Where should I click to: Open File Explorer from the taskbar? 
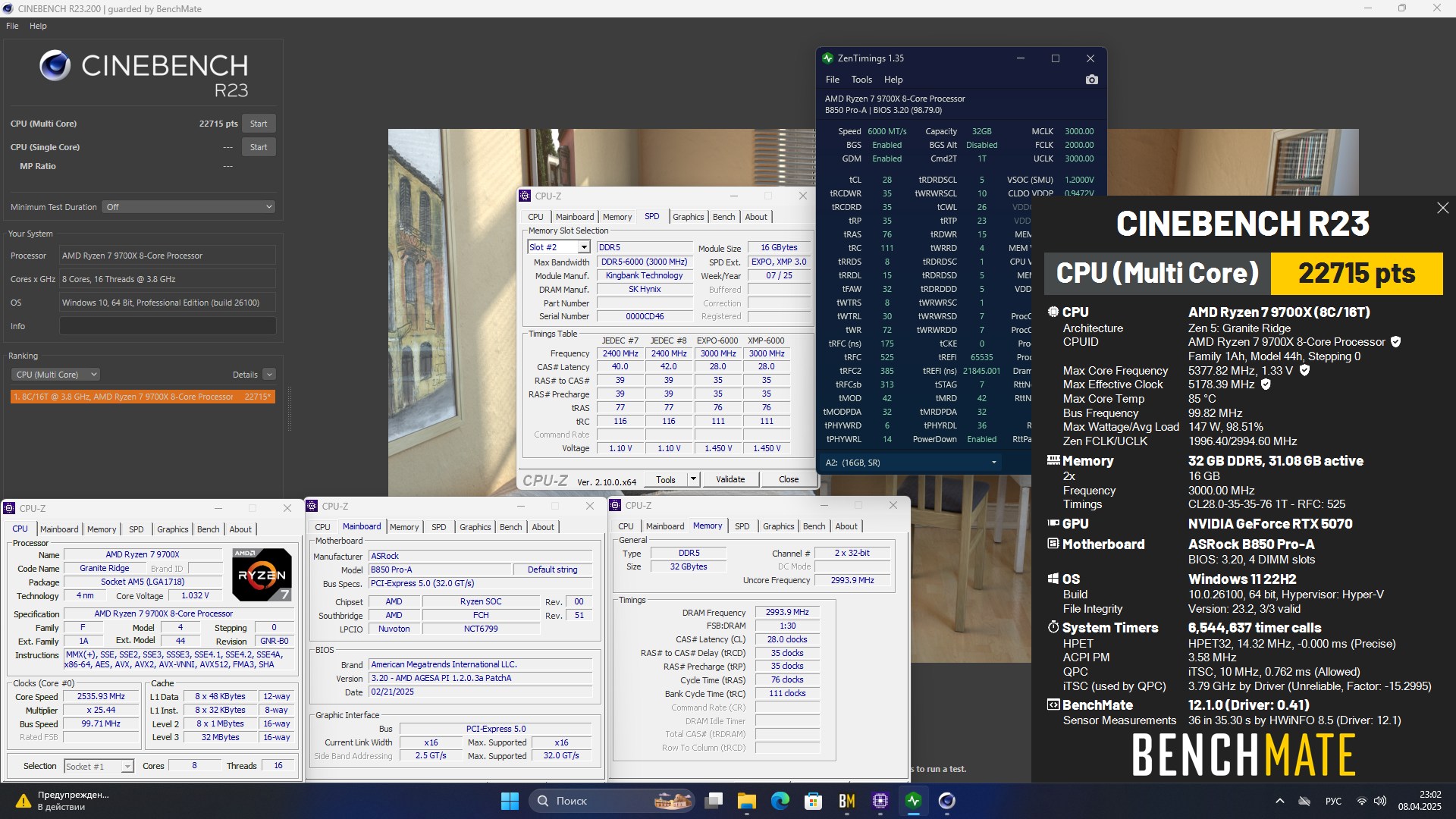747,801
